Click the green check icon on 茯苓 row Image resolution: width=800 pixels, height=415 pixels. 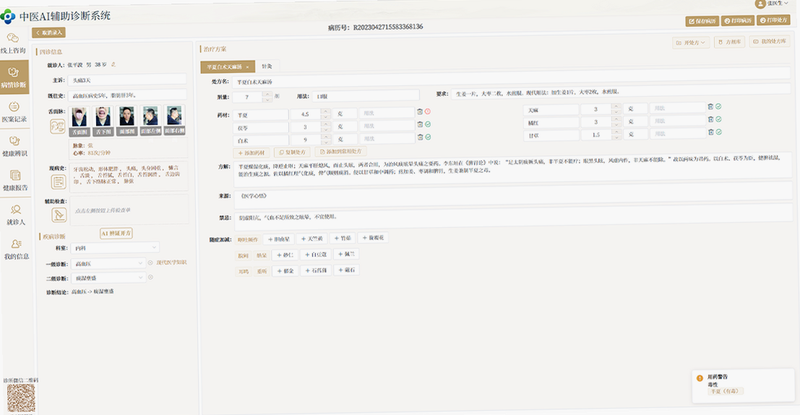pyautogui.click(x=428, y=124)
